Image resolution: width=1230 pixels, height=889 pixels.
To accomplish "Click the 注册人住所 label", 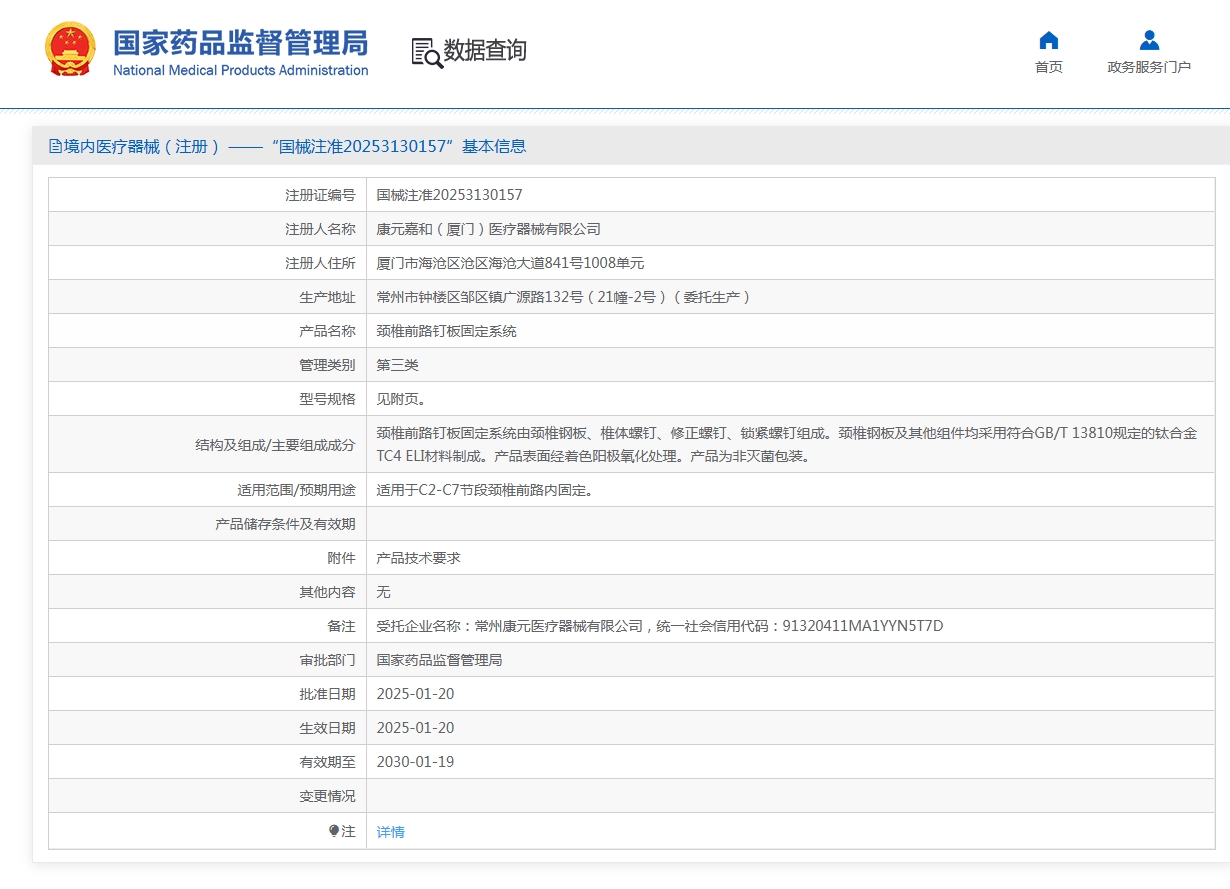I will (x=320, y=263).
